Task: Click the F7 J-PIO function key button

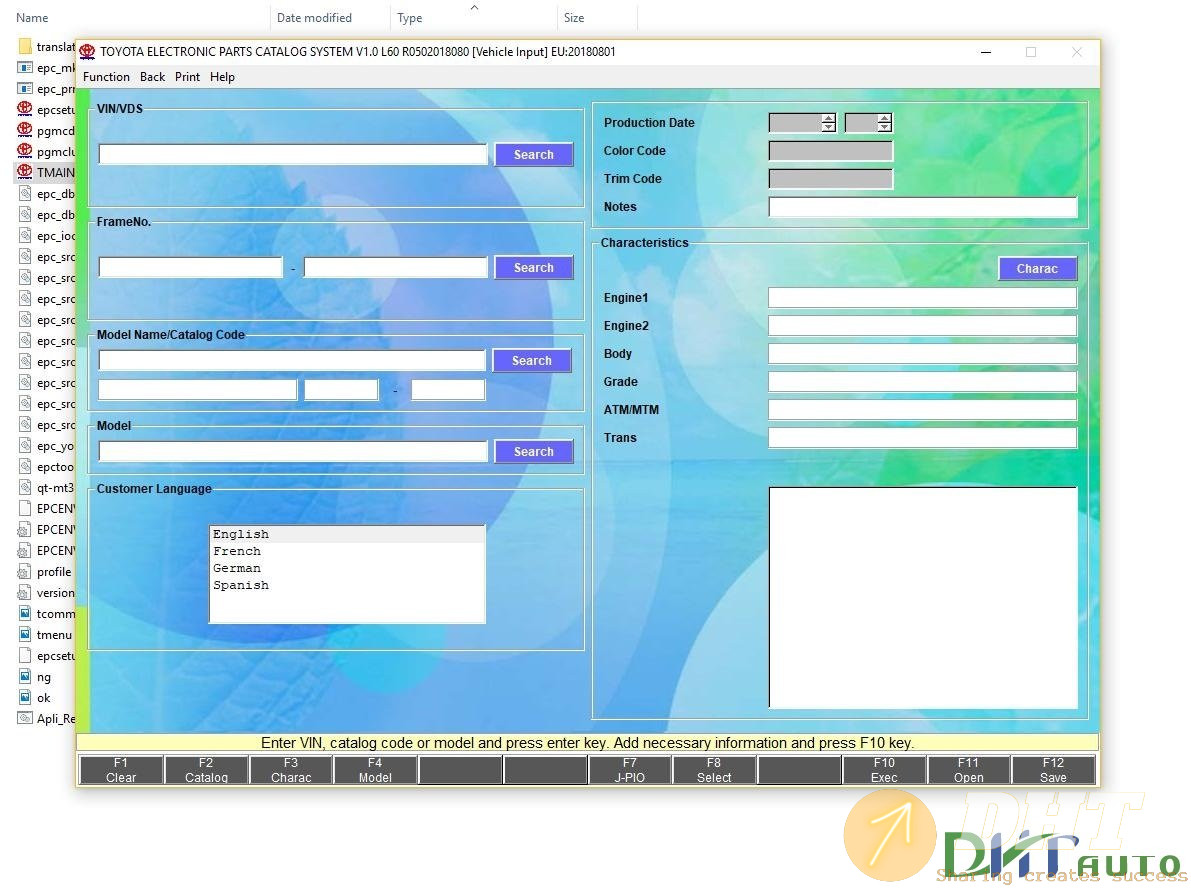Action: pyautogui.click(x=630, y=769)
